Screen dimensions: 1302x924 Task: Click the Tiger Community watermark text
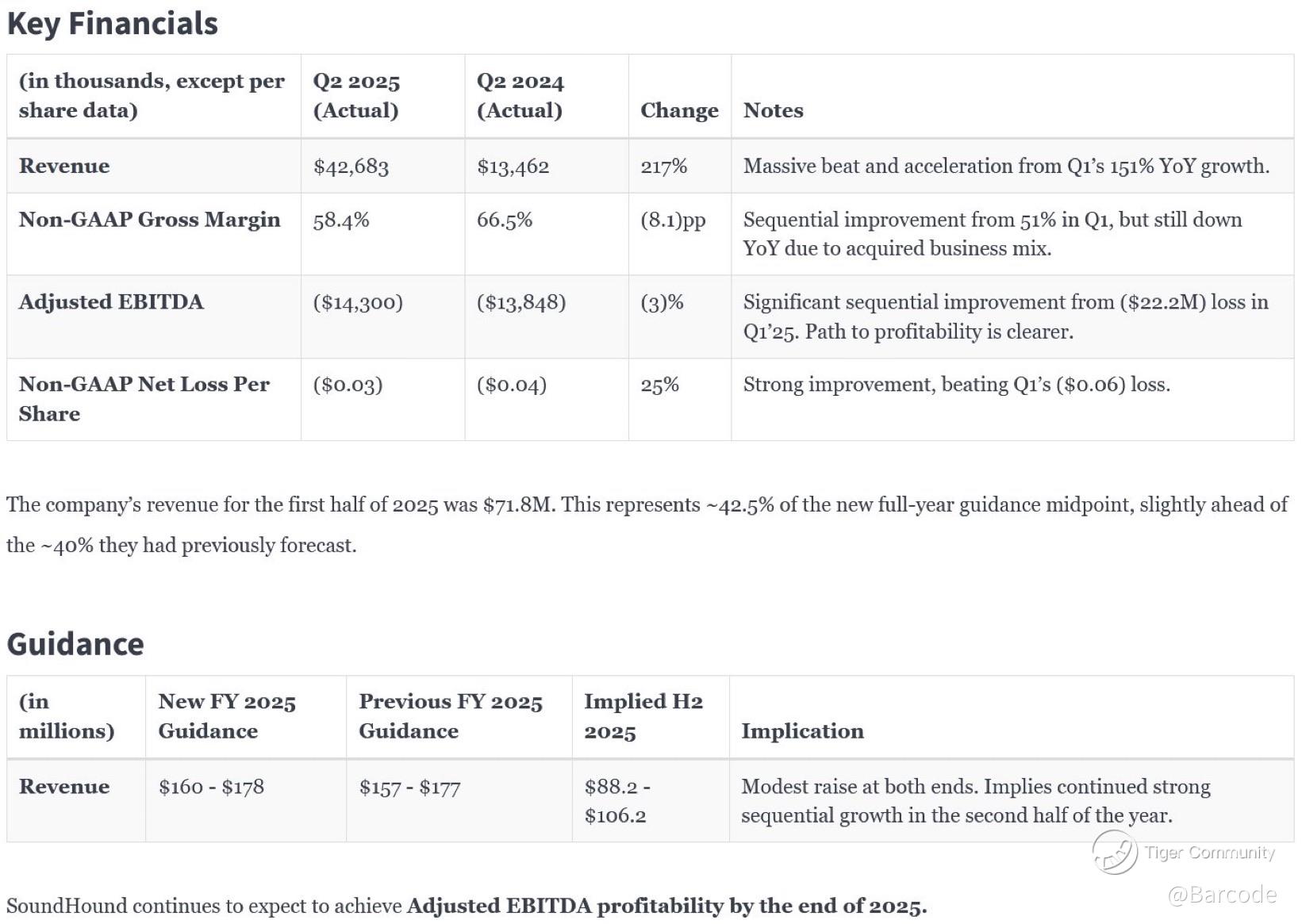coord(1209,853)
